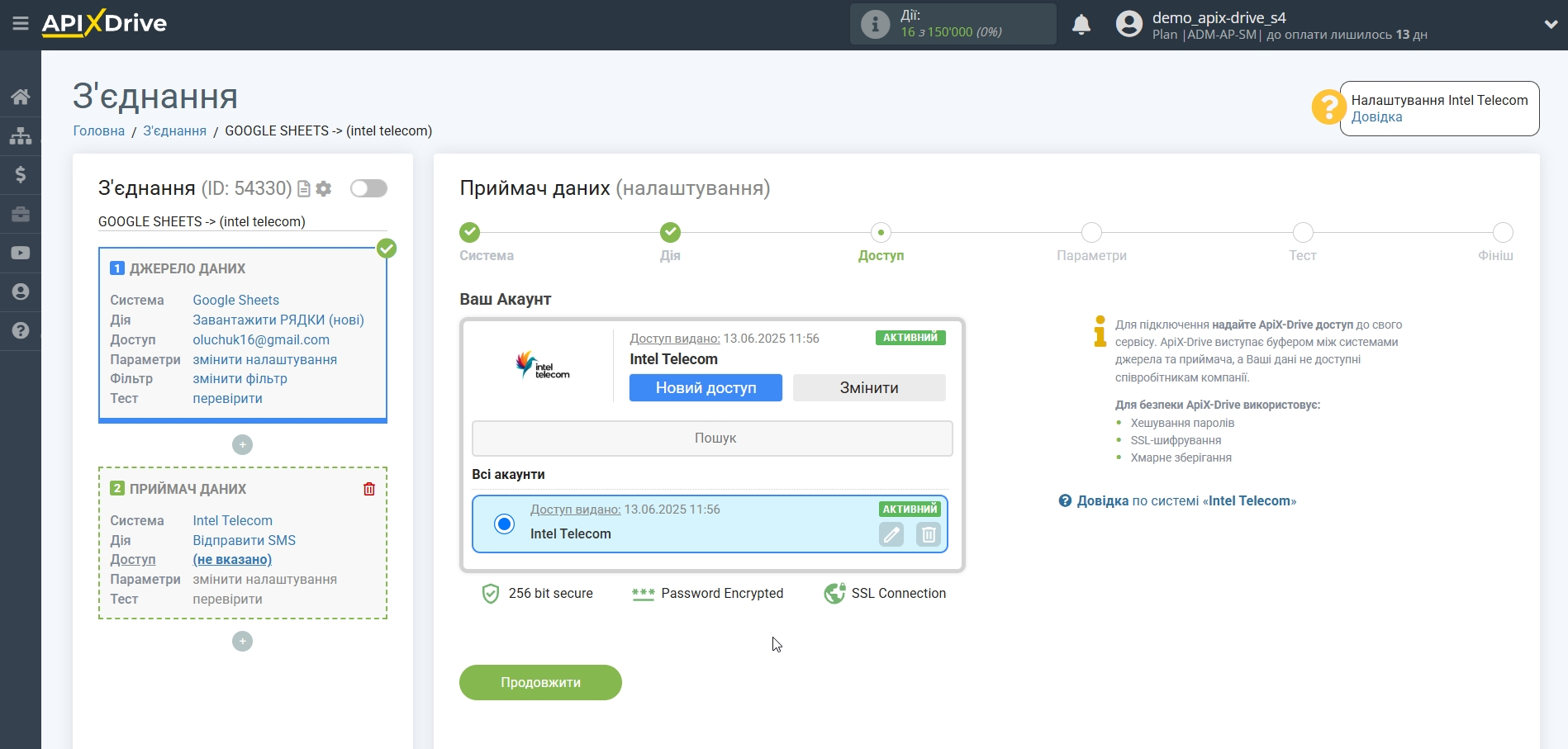The height and width of the screenshot is (749, 1568).
Task: Add step below data receiver
Action: click(x=242, y=641)
